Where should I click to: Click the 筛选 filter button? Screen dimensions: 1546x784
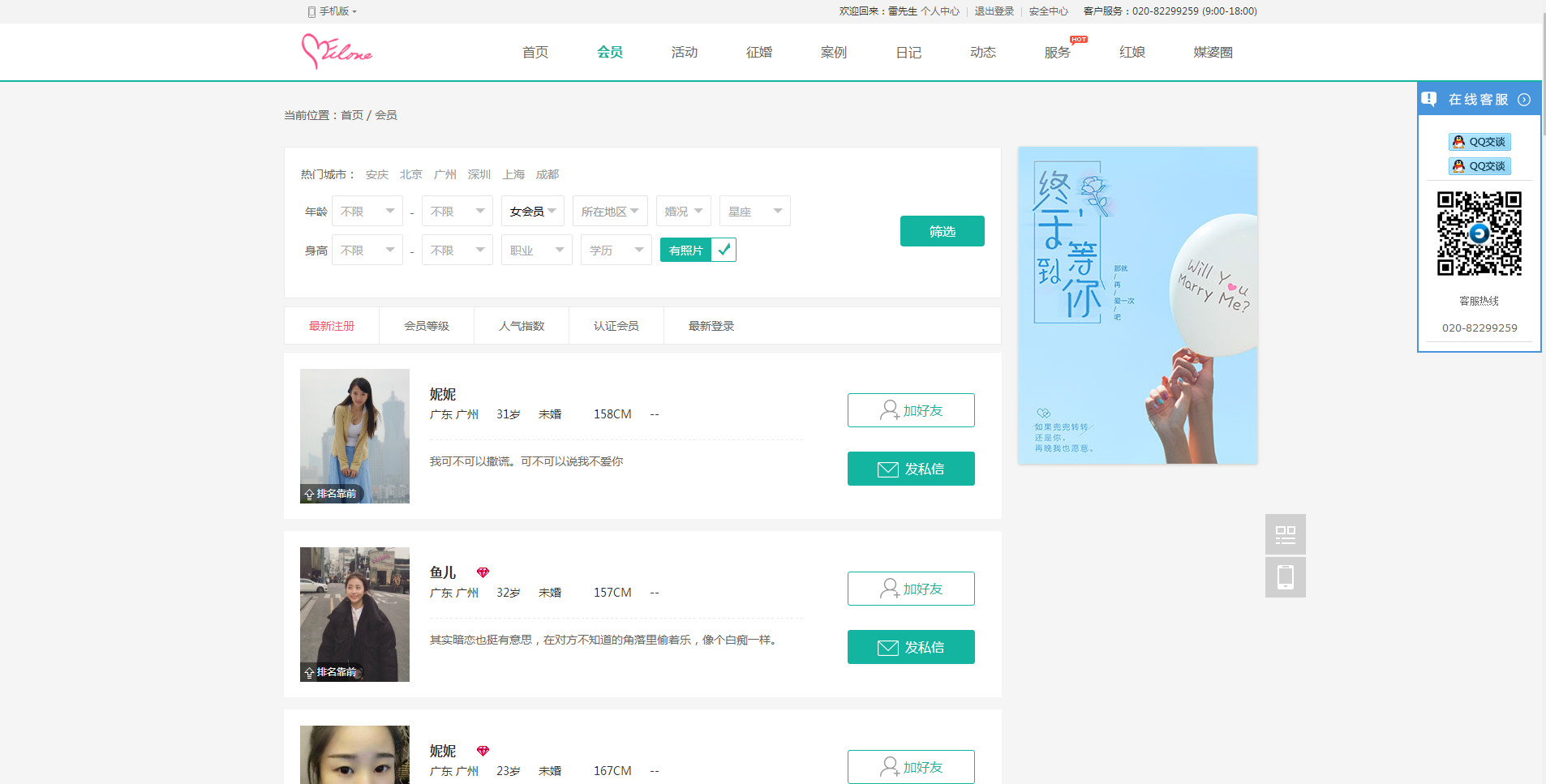(x=943, y=231)
